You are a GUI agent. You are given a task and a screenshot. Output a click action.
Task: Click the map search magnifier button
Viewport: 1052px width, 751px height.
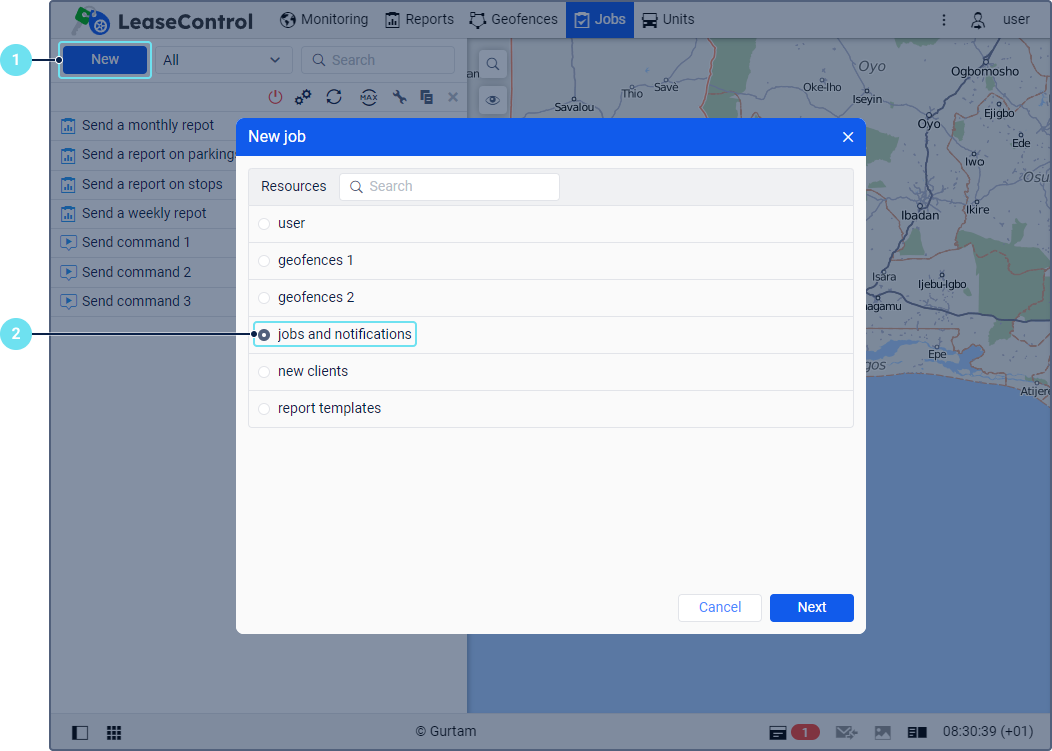click(493, 64)
